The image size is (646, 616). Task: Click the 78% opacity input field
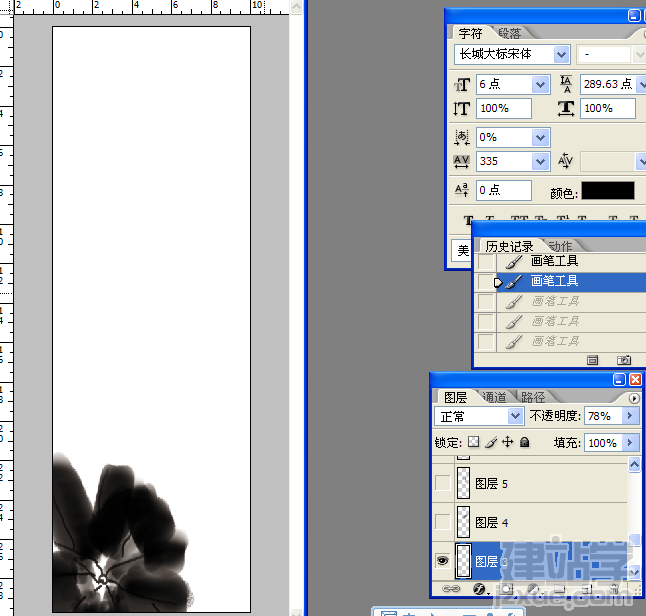pos(604,416)
